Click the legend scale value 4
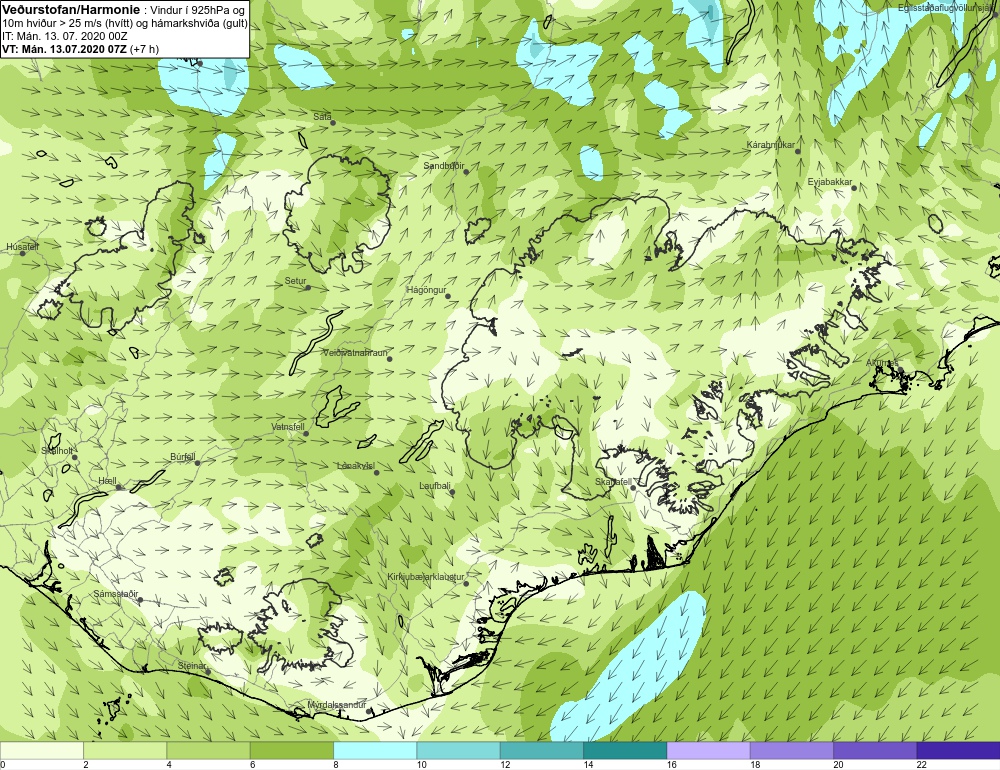The image size is (1000, 770). pos(170,764)
